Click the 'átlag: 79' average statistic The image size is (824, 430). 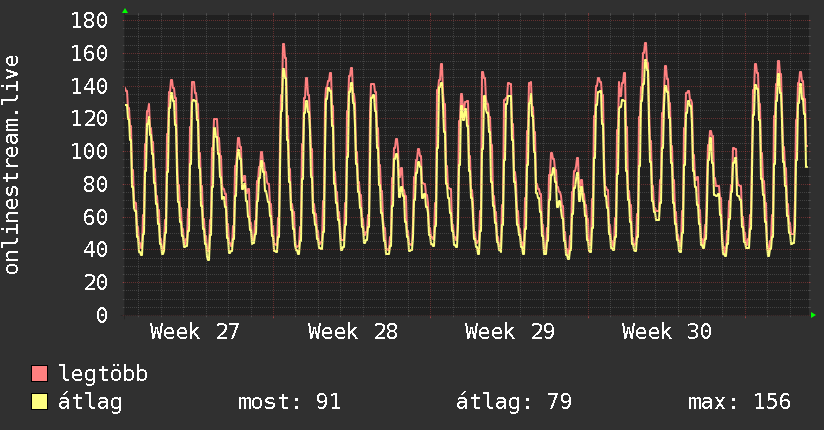click(514, 402)
